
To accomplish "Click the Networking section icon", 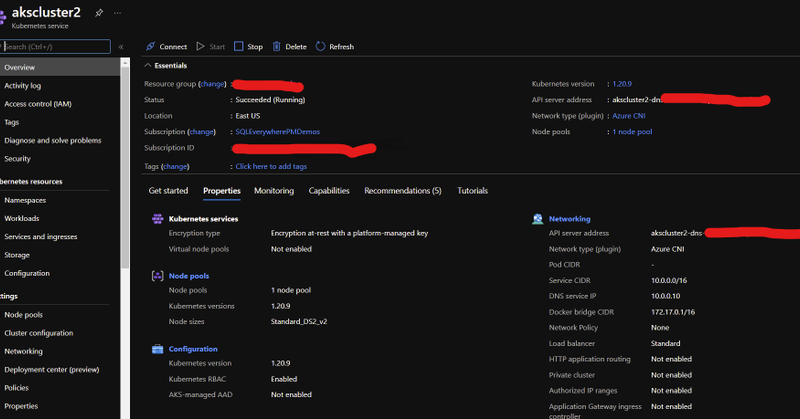I will point(537,219).
